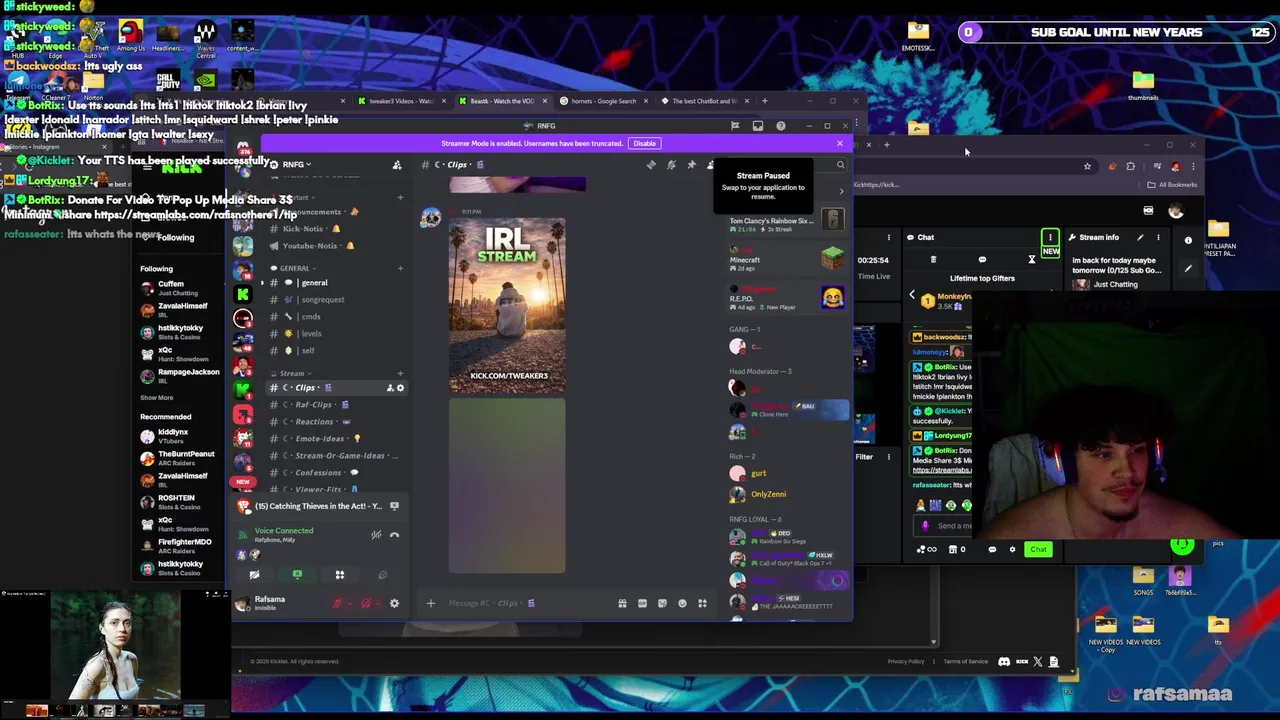Open Discord user settings gear

(394, 603)
